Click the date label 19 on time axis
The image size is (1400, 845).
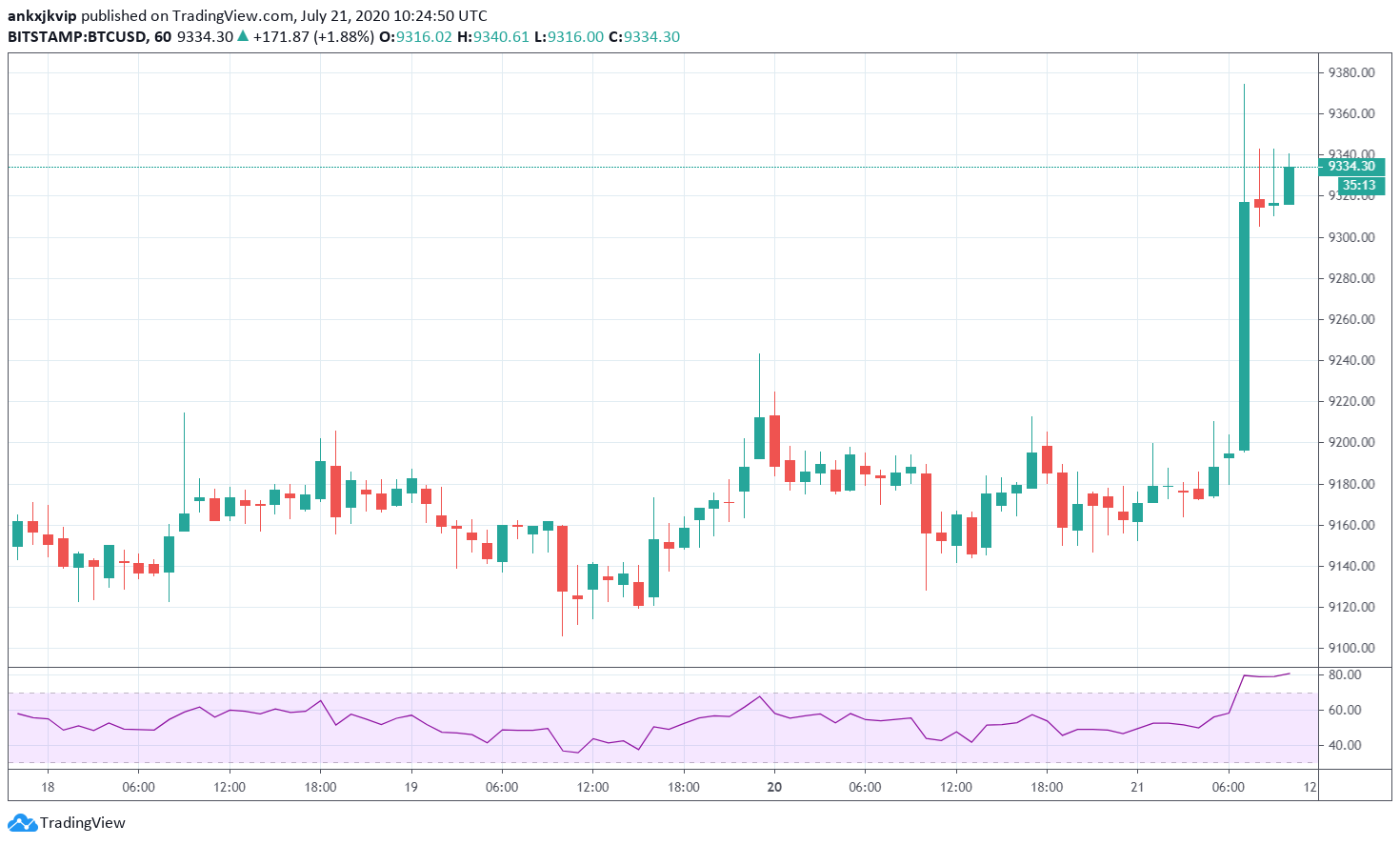410,787
